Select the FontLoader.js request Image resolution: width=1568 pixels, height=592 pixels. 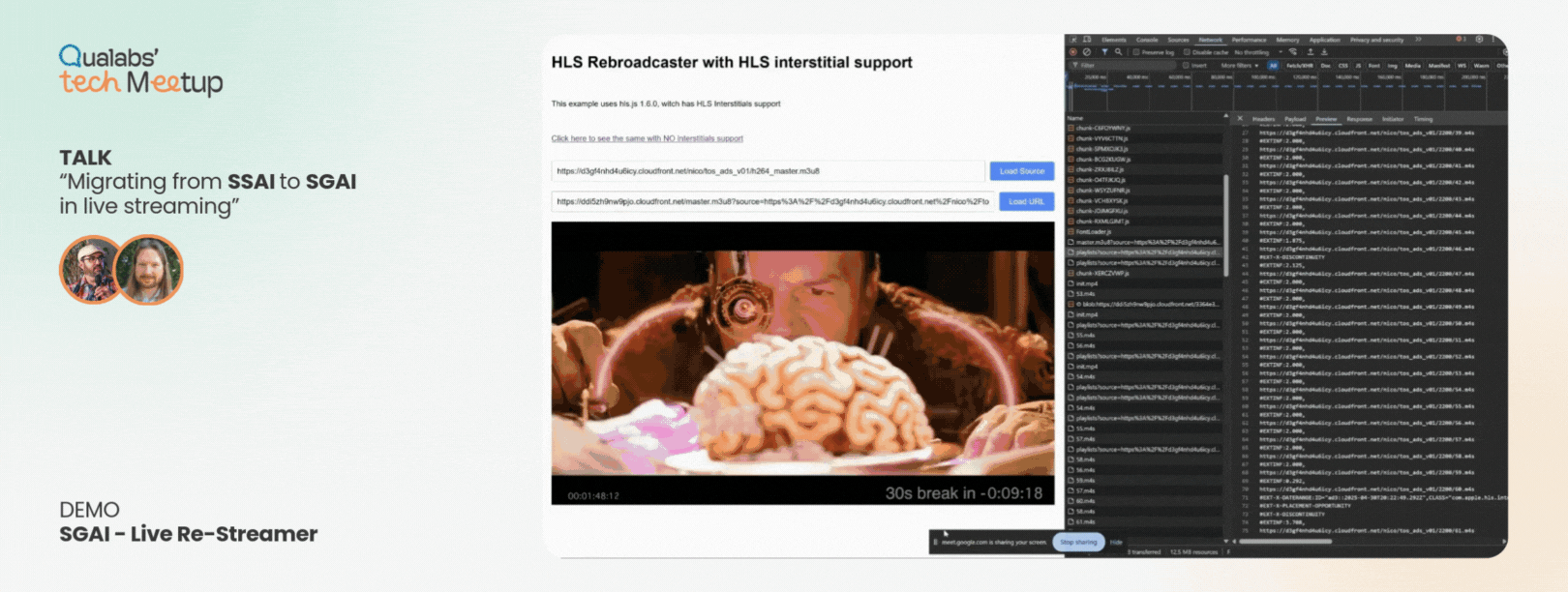(1144, 232)
